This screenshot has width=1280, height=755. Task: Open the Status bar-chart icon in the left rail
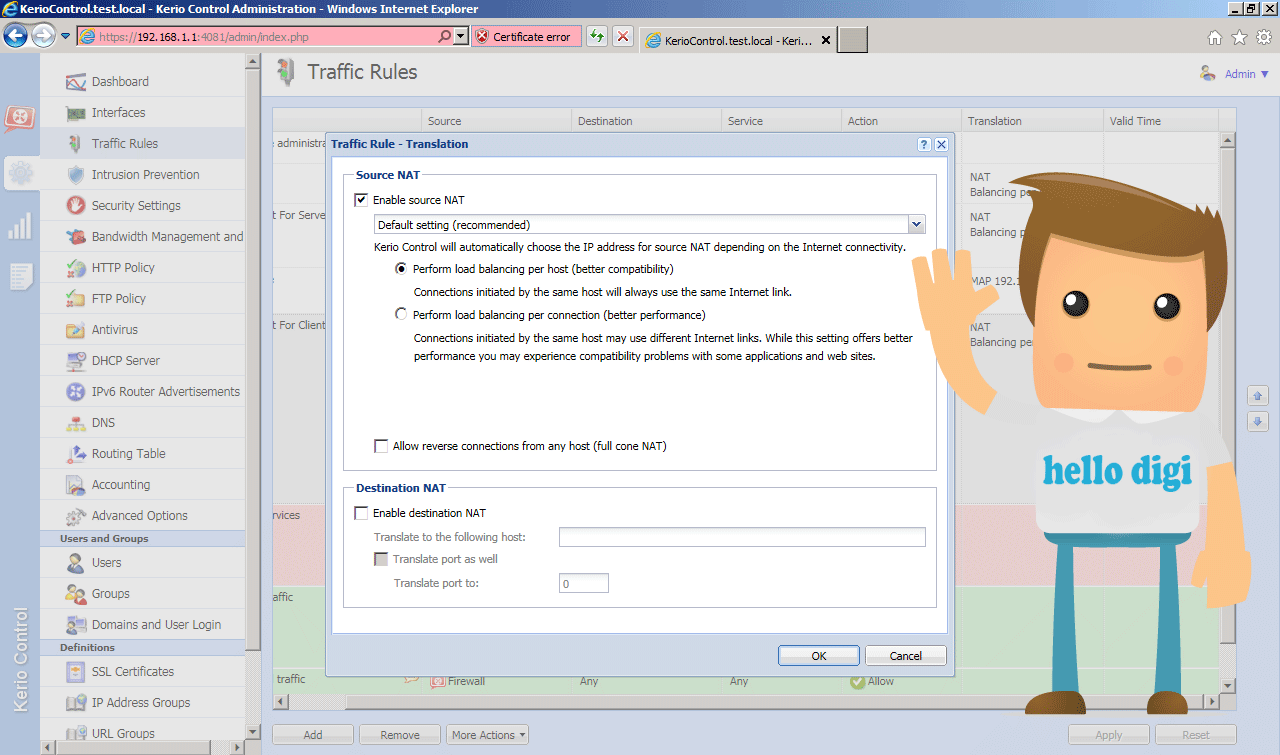coord(20,227)
